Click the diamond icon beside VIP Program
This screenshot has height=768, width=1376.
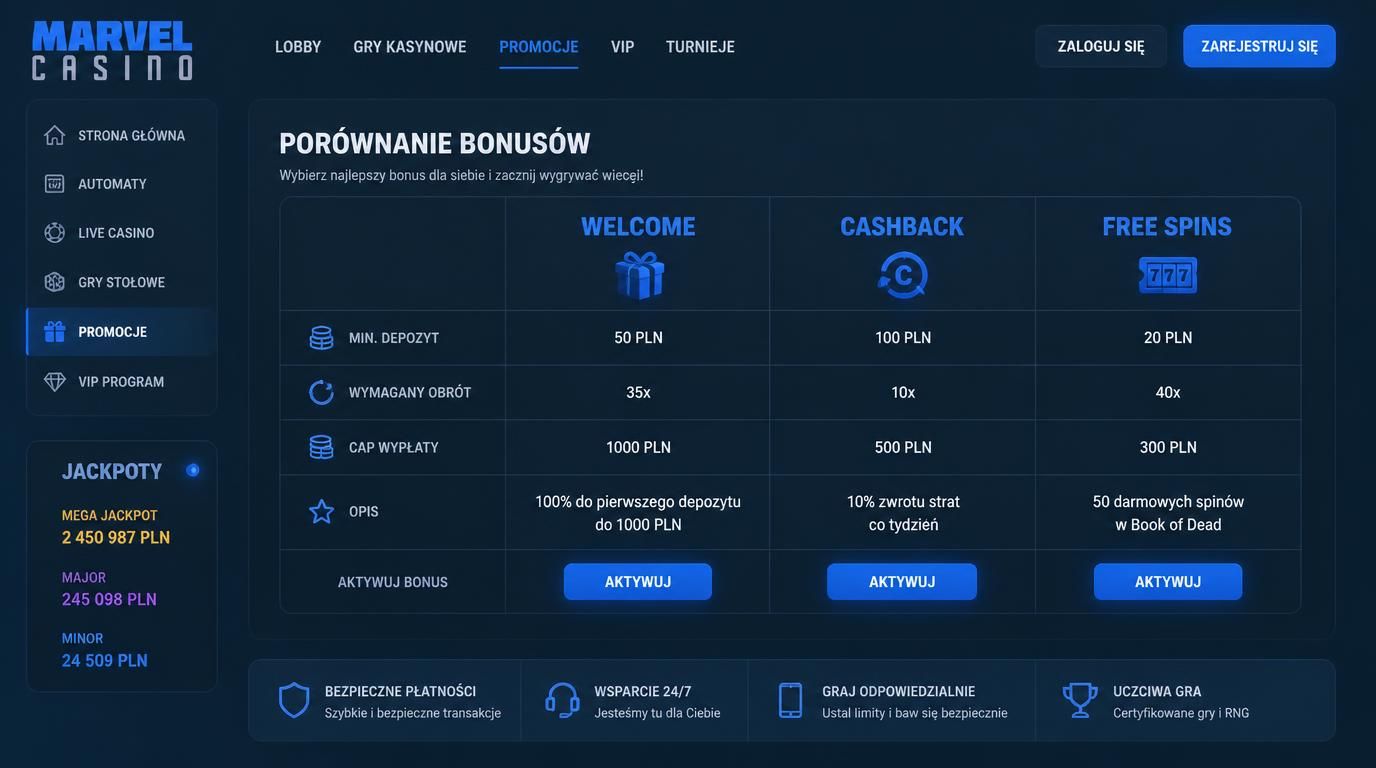click(55, 381)
